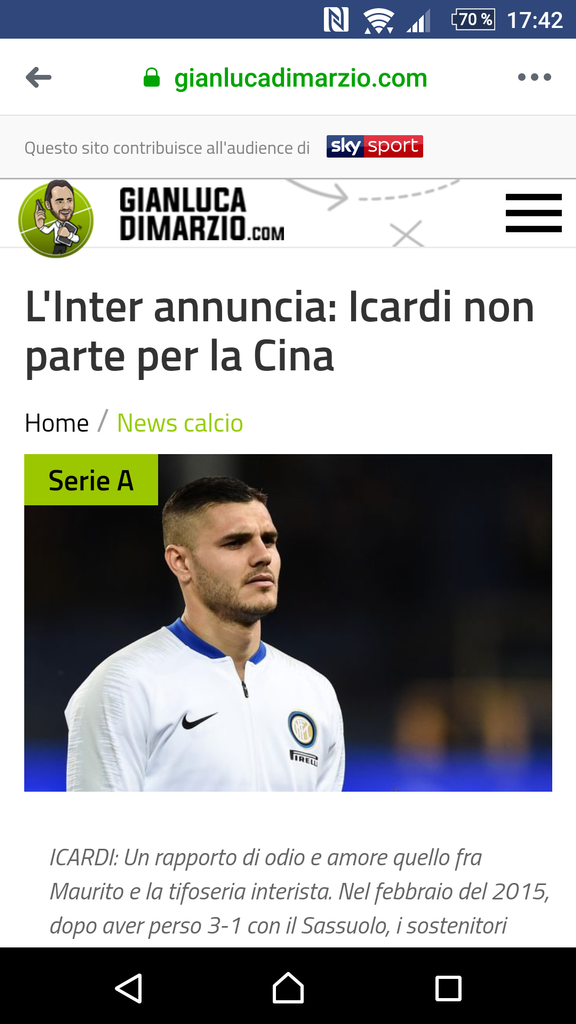Image resolution: width=576 pixels, height=1024 pixels.
Task: Tap the gianlucadimarzio.com address bar URL
Action: pos(300,78)
